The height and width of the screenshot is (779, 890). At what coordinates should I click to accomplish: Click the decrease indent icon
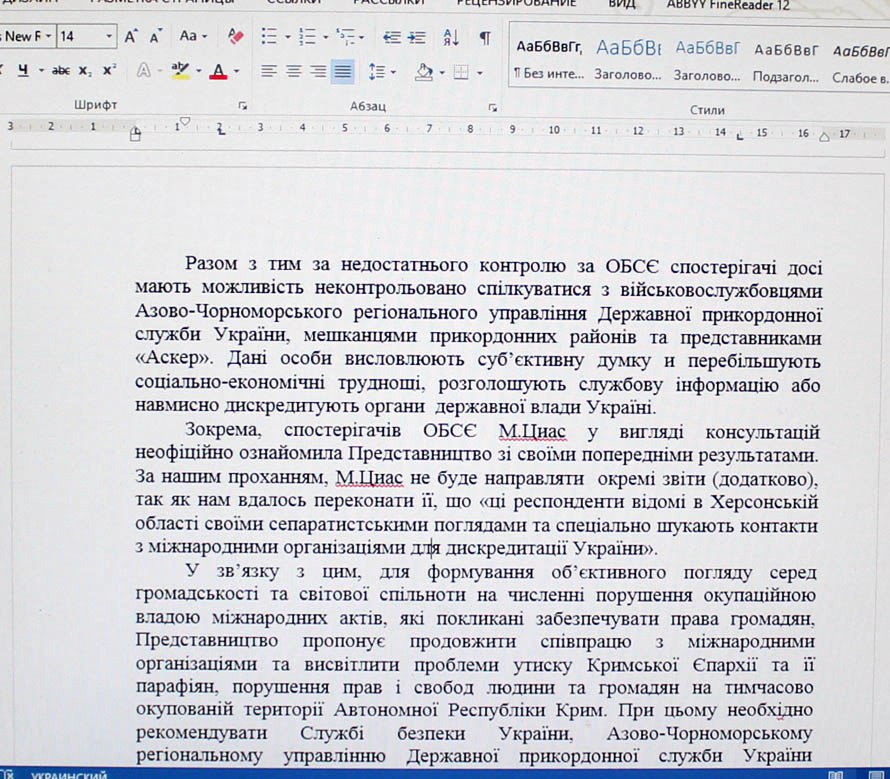tap(391, 37)
